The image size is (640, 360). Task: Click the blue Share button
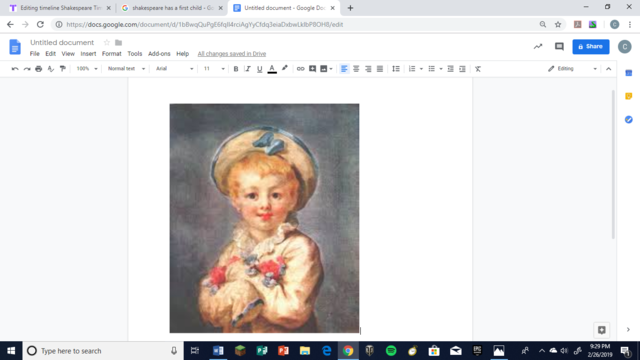(591, 47)
